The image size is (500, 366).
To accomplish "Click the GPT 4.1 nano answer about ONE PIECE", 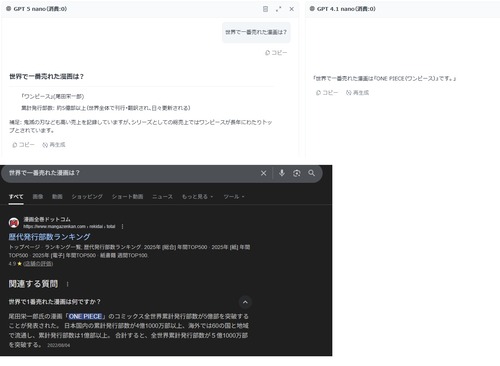I will (384, 79).
